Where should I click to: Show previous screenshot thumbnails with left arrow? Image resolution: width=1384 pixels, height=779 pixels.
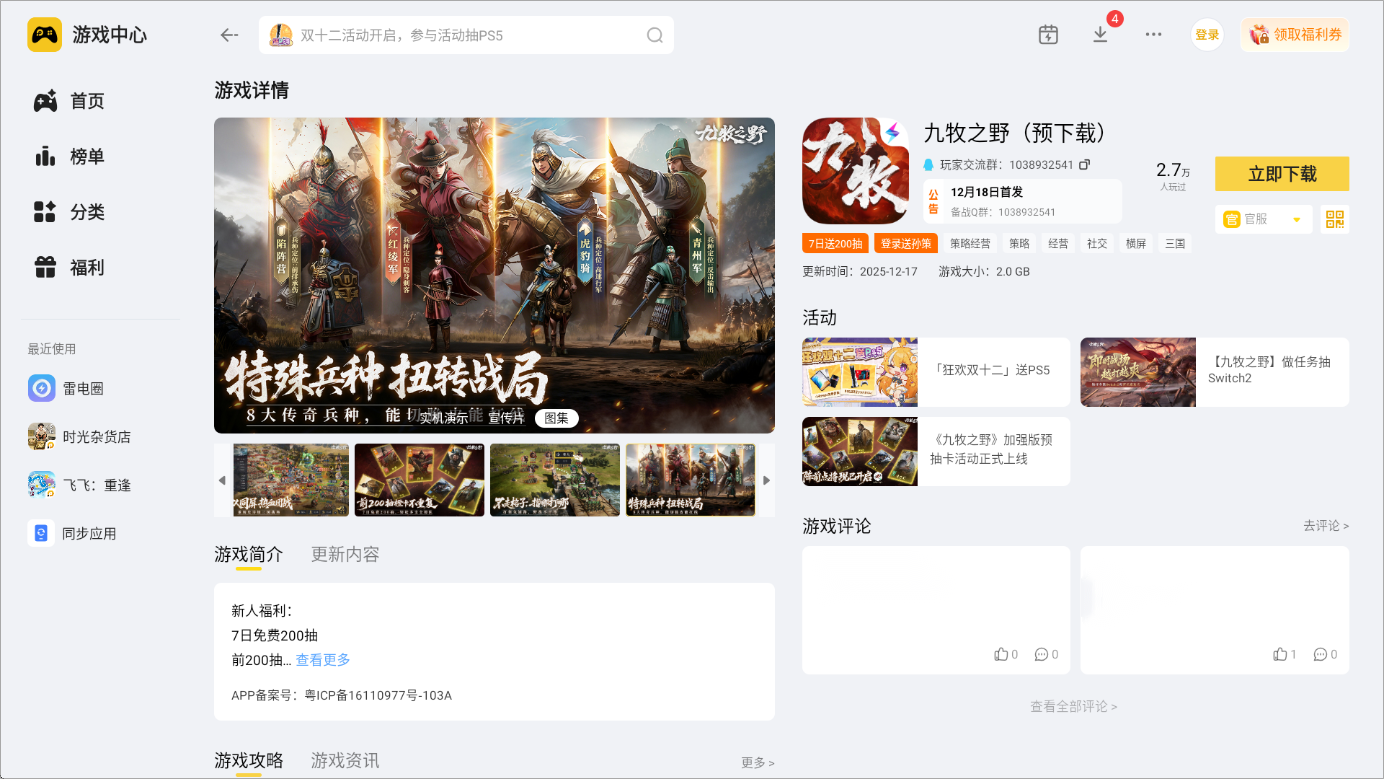point(222,480)
